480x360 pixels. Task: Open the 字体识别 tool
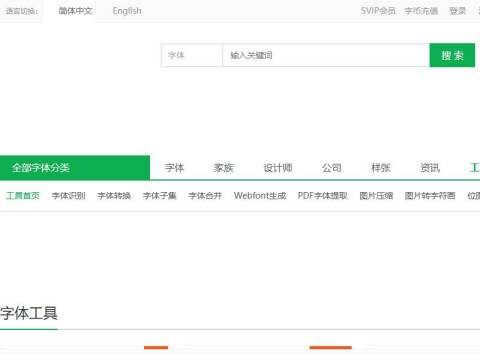coord(69,196)
